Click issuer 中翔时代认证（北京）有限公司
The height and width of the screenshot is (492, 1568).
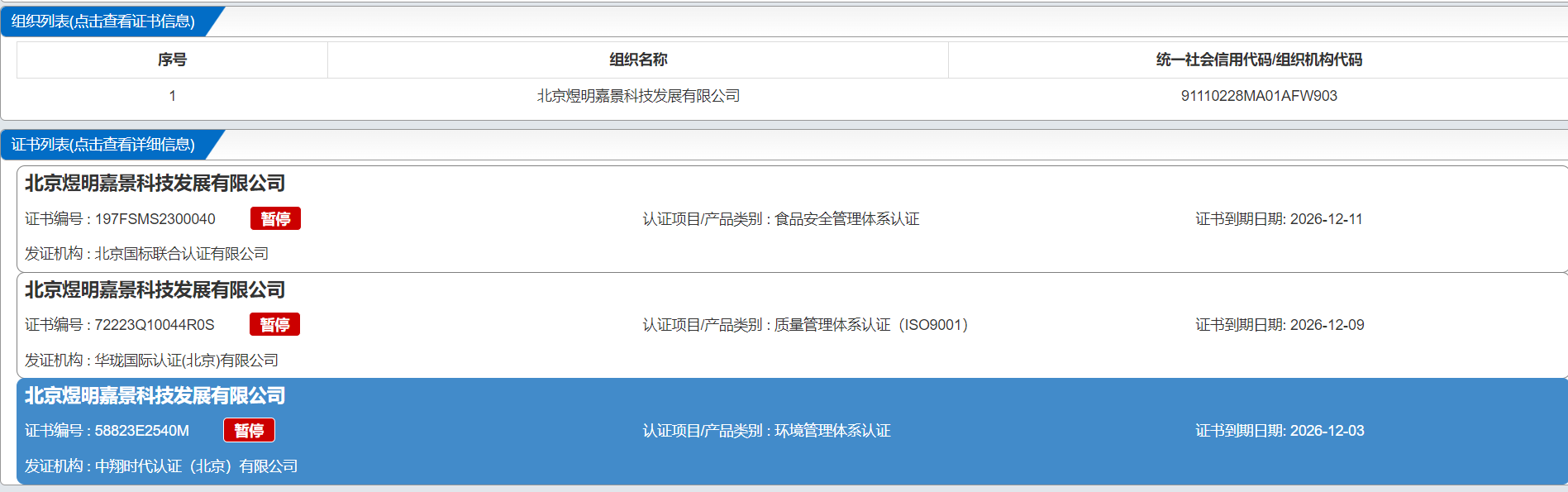point(197,466)
